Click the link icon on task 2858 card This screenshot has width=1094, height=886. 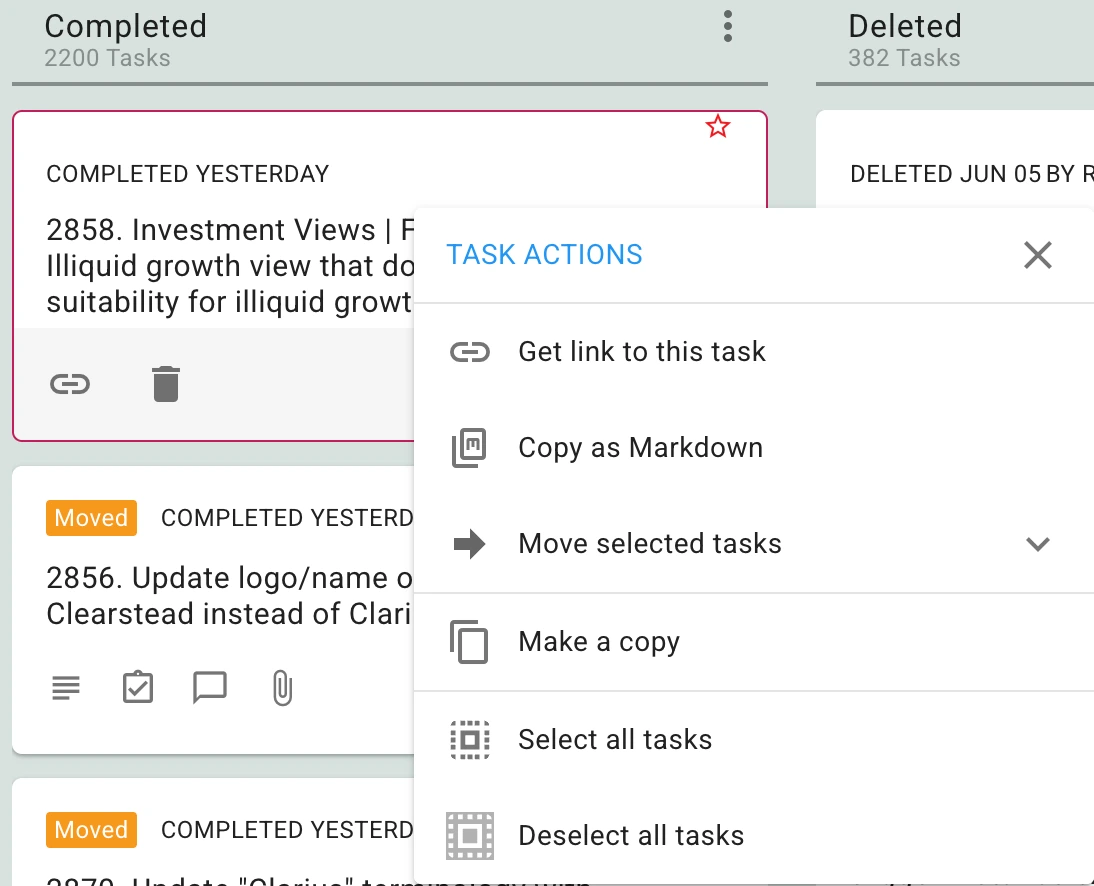[x=70, y=384]
